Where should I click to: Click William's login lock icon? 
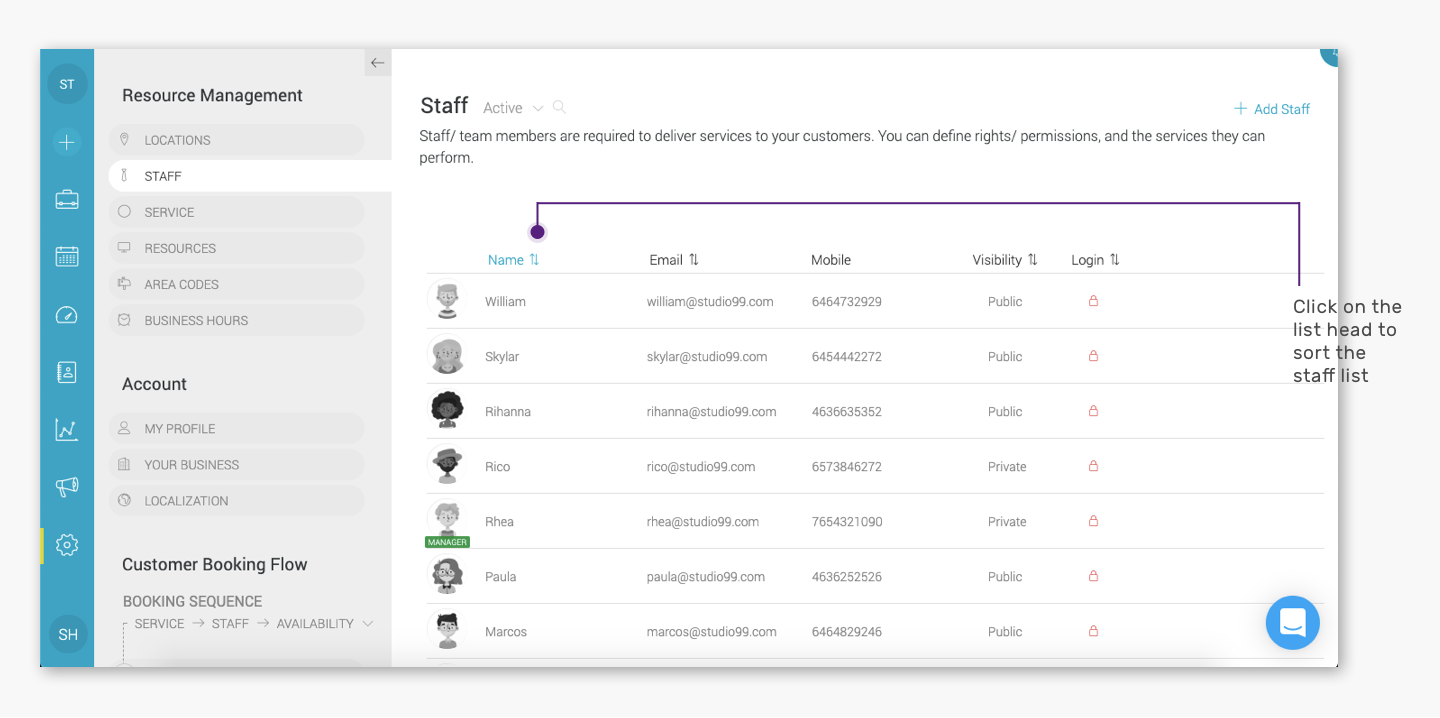[1093, 301]
